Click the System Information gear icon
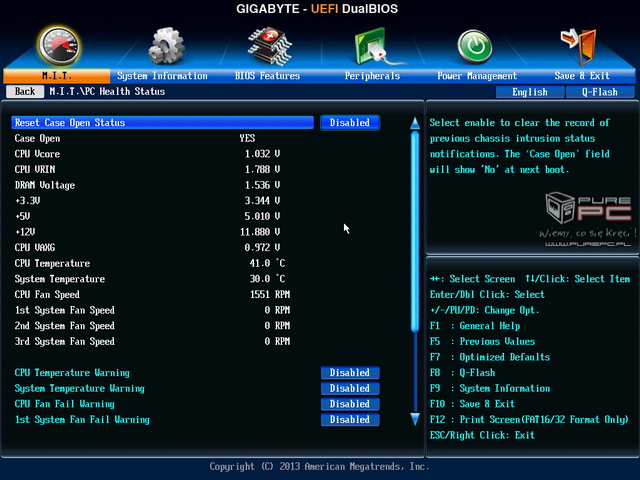640x480 pixels. (x=166, y=46)
